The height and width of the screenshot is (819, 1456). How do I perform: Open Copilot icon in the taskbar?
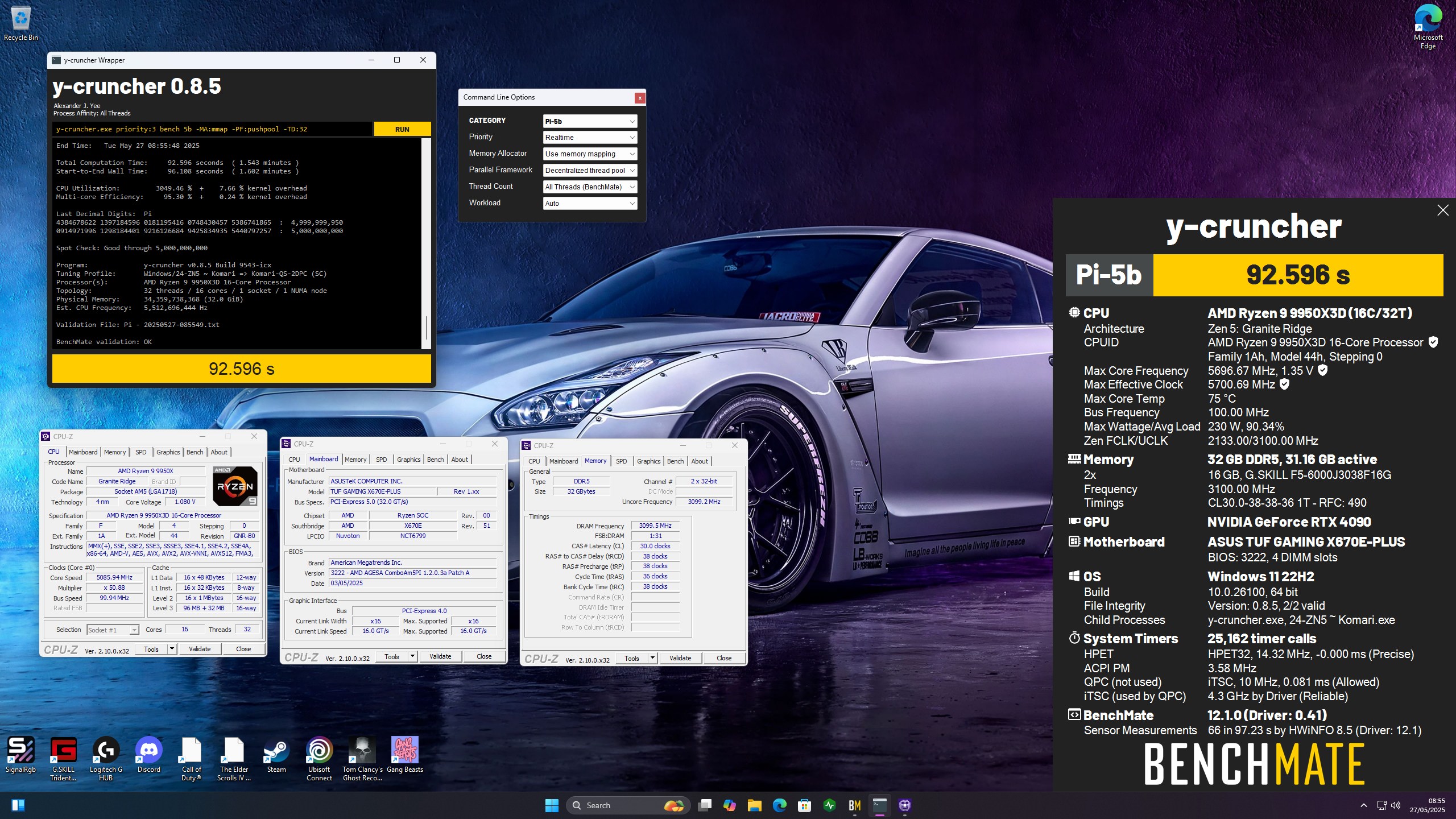coord(730,805)
